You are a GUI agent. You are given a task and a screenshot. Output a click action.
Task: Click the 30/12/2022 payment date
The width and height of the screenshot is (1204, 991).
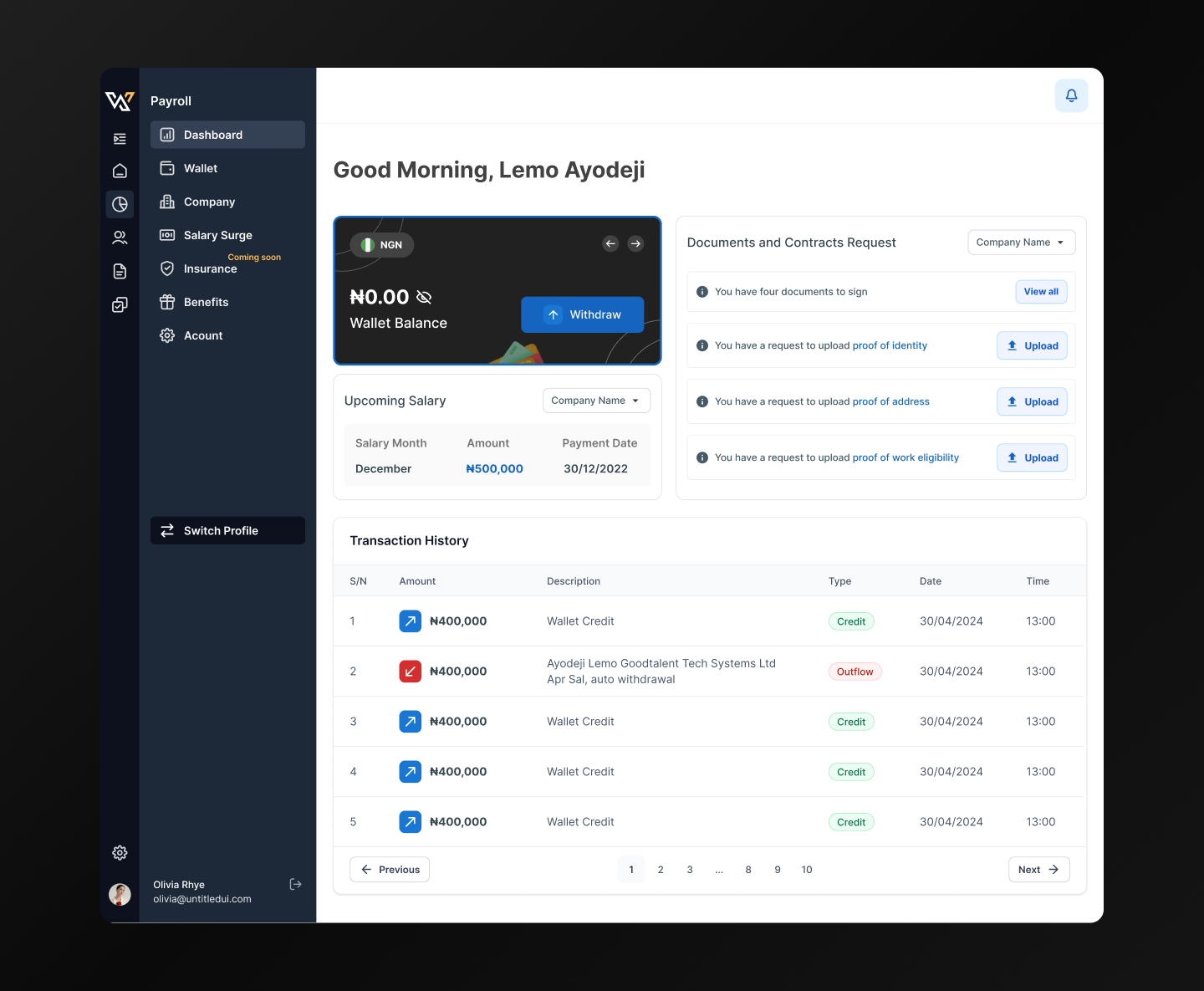point(595,469)
